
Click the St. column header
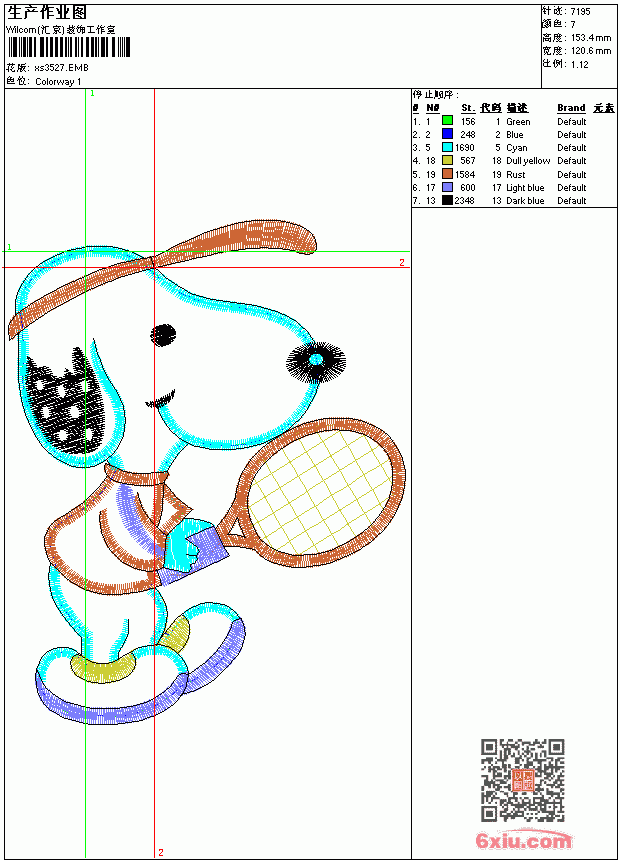pyautogui.click(x=467, y=108)
